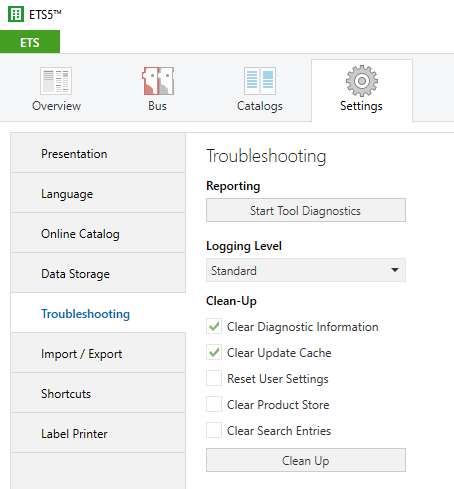Open the Catalogs book icon
Image resolution: width=454 pixels, height=489 pixels.
[260, 81]
